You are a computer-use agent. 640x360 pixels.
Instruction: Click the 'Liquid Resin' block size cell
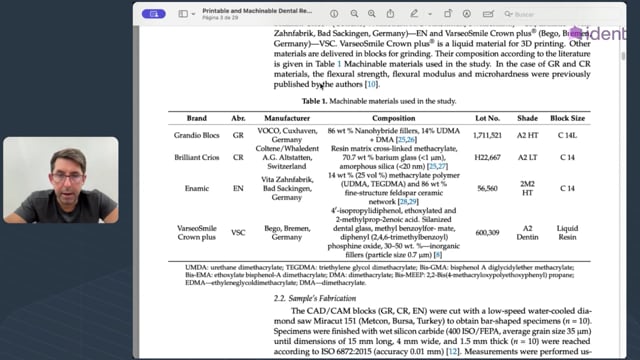[567, 233]
